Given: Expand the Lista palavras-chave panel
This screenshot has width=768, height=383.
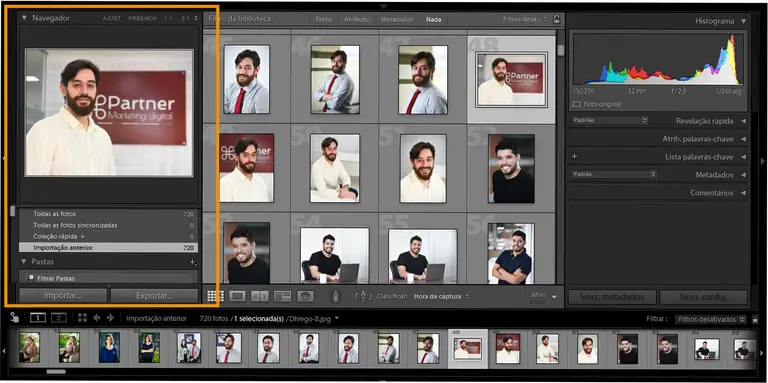Looking at the screenshot, I should coord(743,157).
